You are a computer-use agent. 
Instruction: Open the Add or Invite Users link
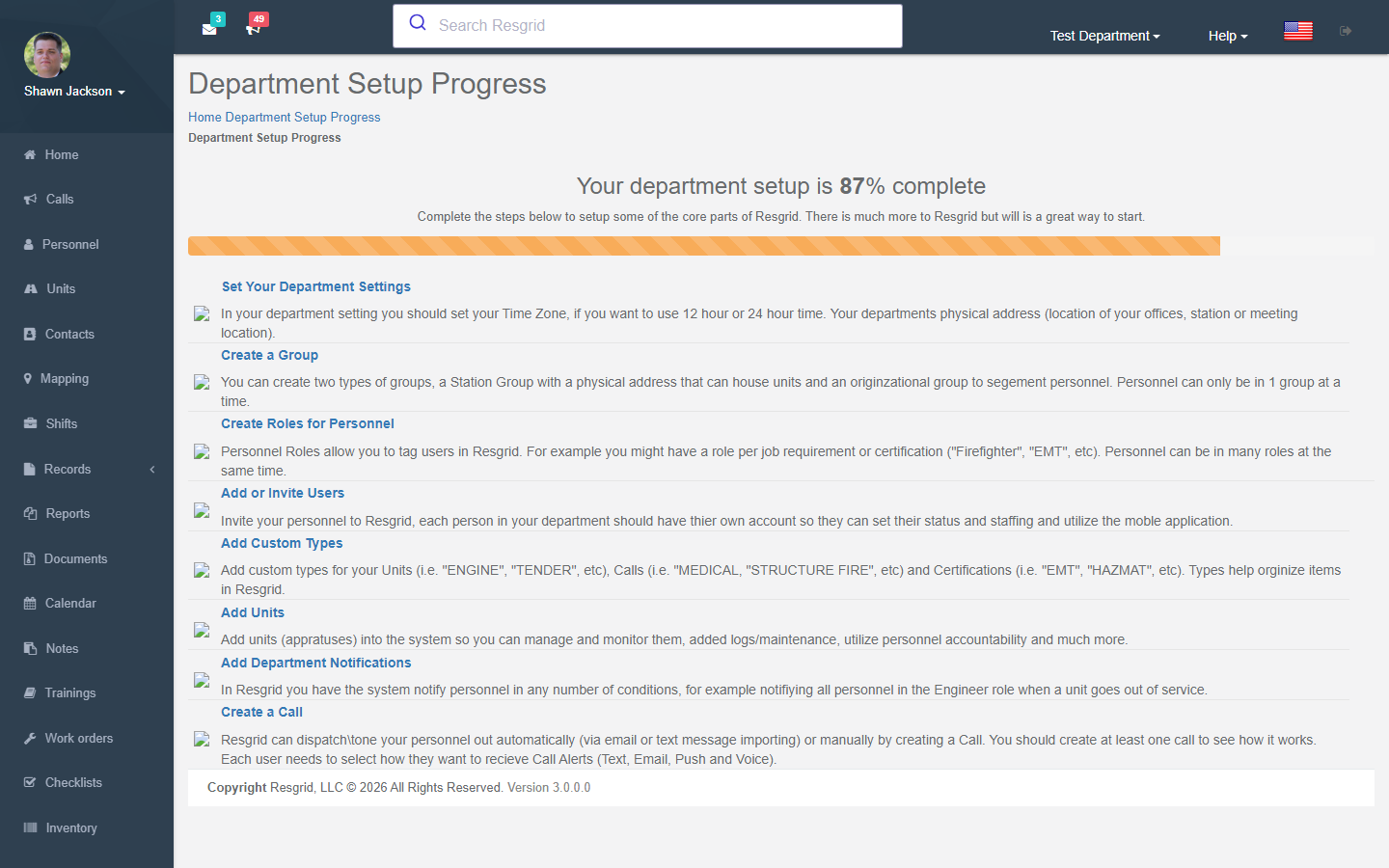click(x=283, y=493)
